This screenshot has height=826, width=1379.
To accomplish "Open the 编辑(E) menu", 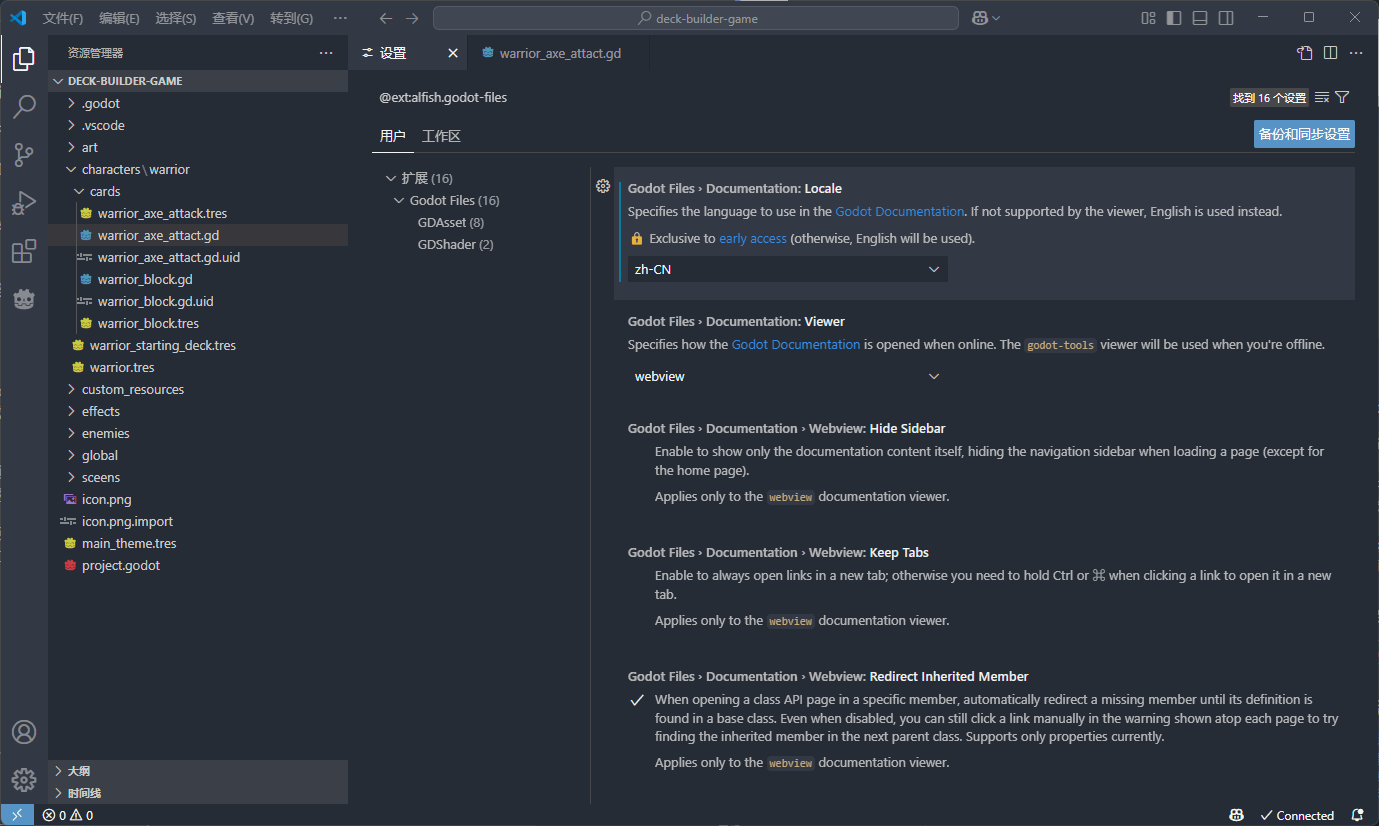I will [x=120, y=18].
